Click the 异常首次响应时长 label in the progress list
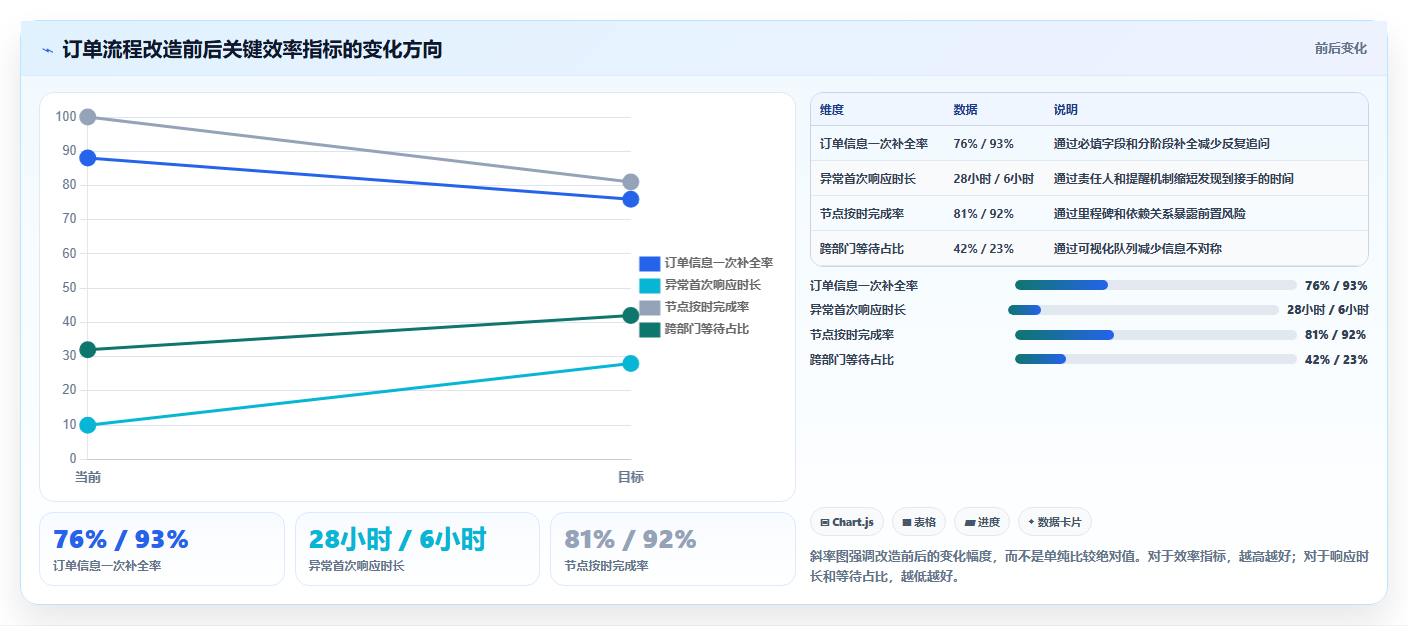 coord(858,310)
